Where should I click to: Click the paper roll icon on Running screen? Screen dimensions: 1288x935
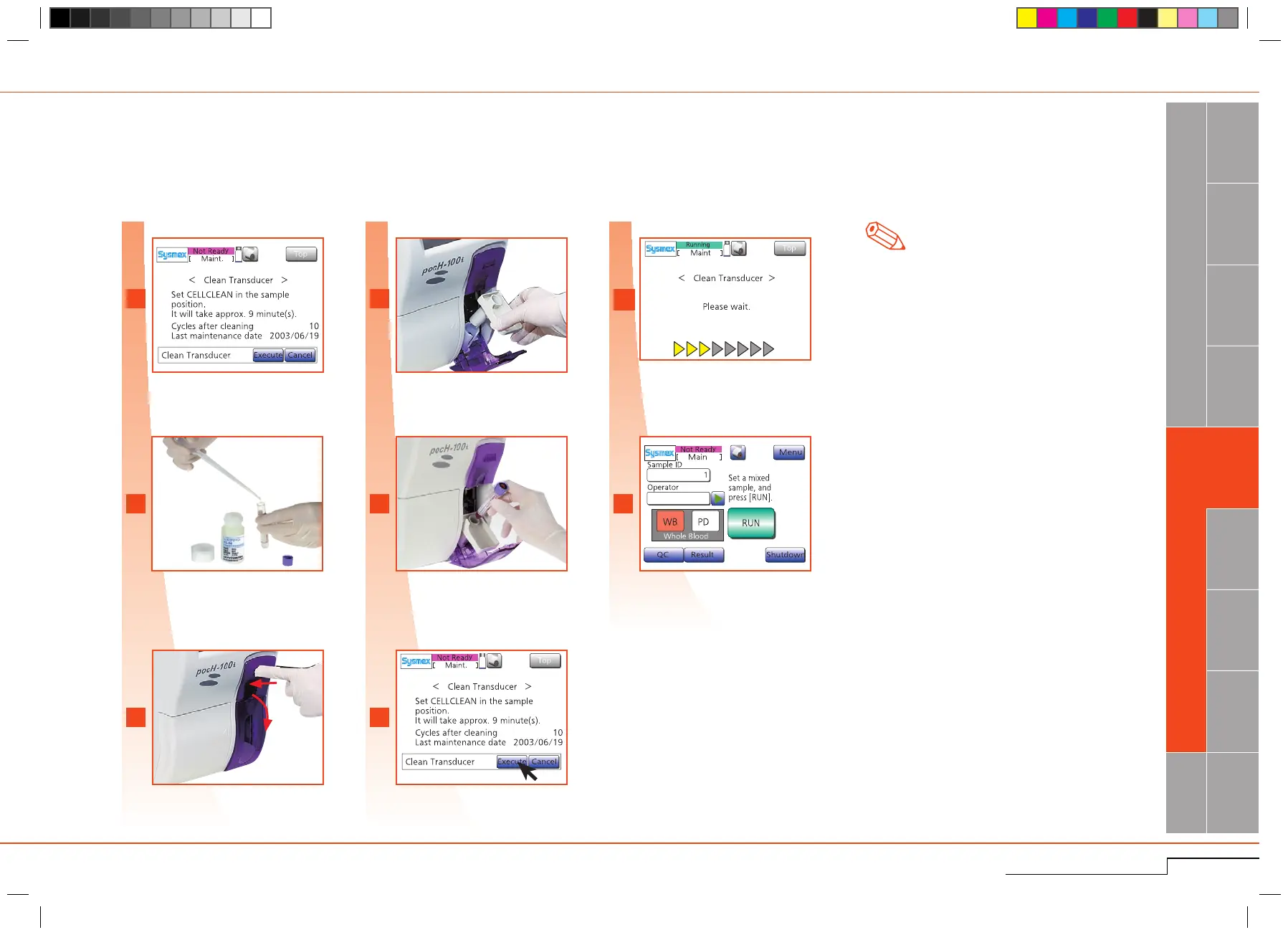(739, 248)
